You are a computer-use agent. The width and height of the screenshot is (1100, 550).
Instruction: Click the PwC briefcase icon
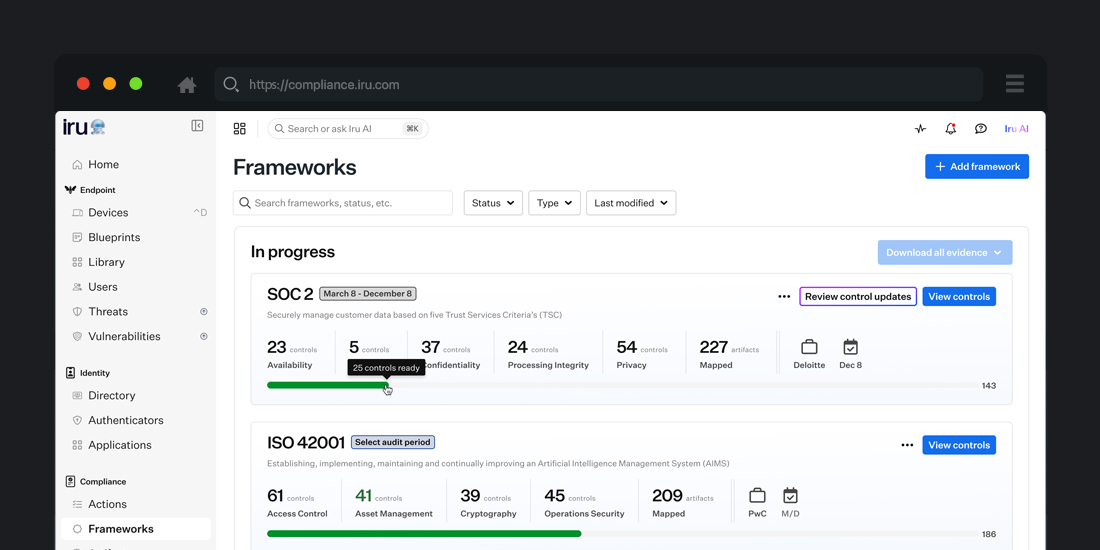click(x=757, y=495)
